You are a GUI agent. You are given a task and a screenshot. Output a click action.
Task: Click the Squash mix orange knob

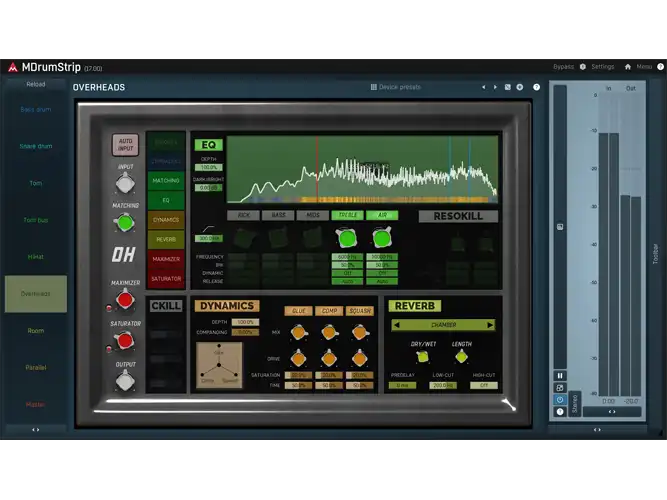[360, 332]
